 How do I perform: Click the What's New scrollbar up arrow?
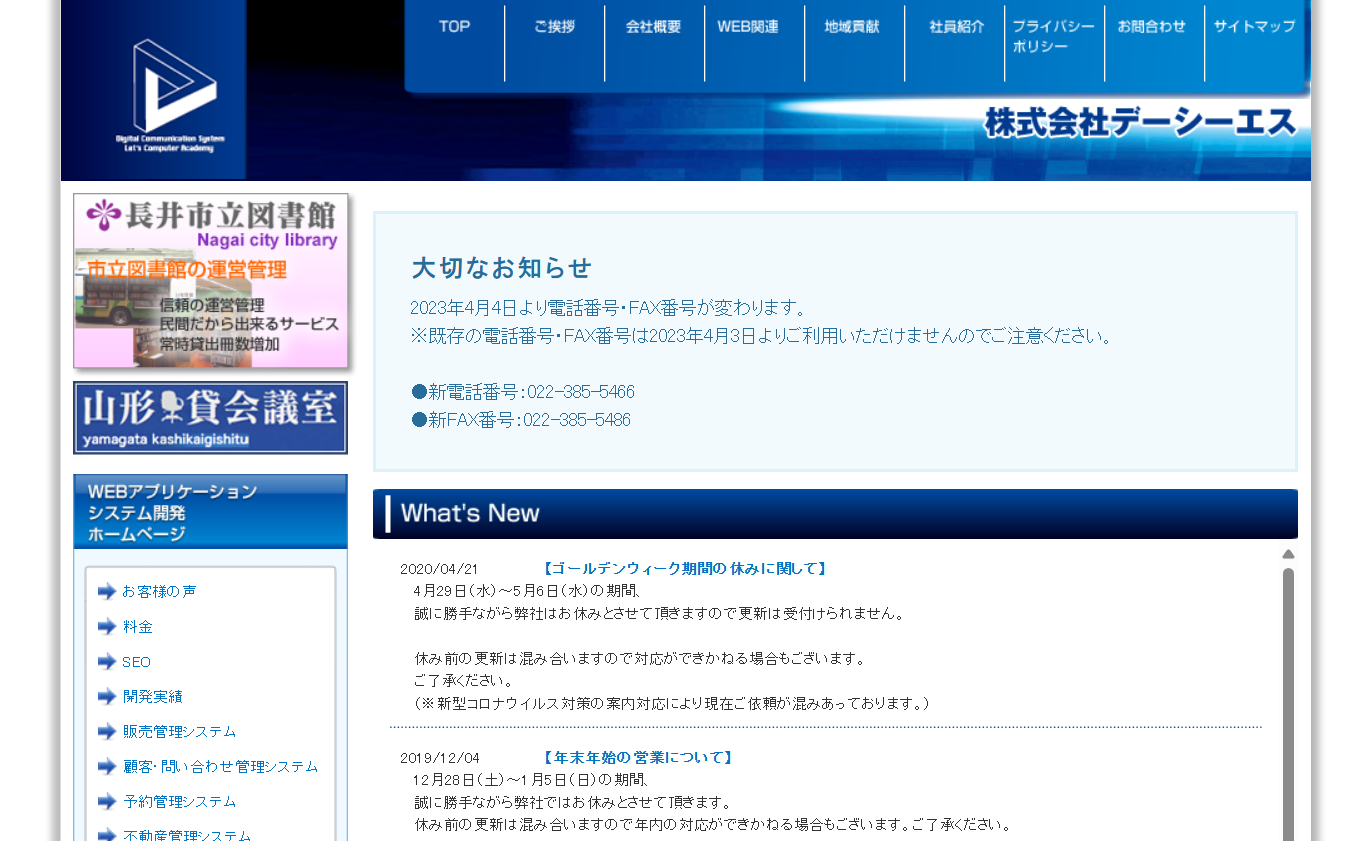tap(1288, 554)
